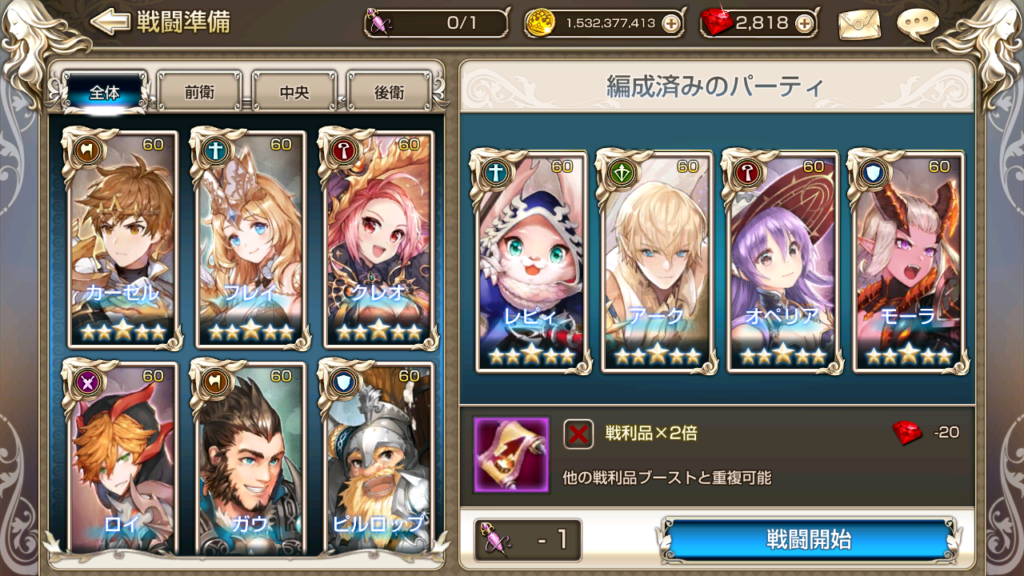Add gold with the plus icon

[x=671, y=24]
